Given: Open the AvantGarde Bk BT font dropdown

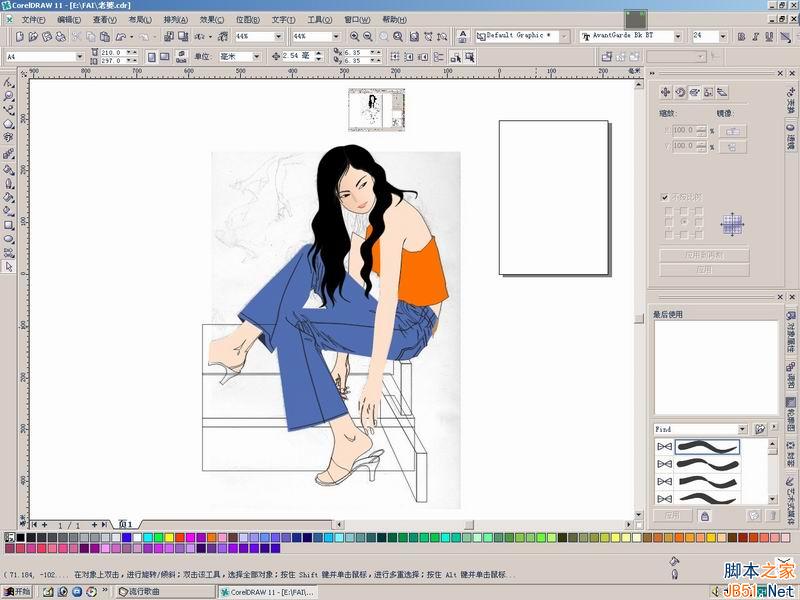Looking at the screenshot, I should pyautogui.click(x=678, y=36).
